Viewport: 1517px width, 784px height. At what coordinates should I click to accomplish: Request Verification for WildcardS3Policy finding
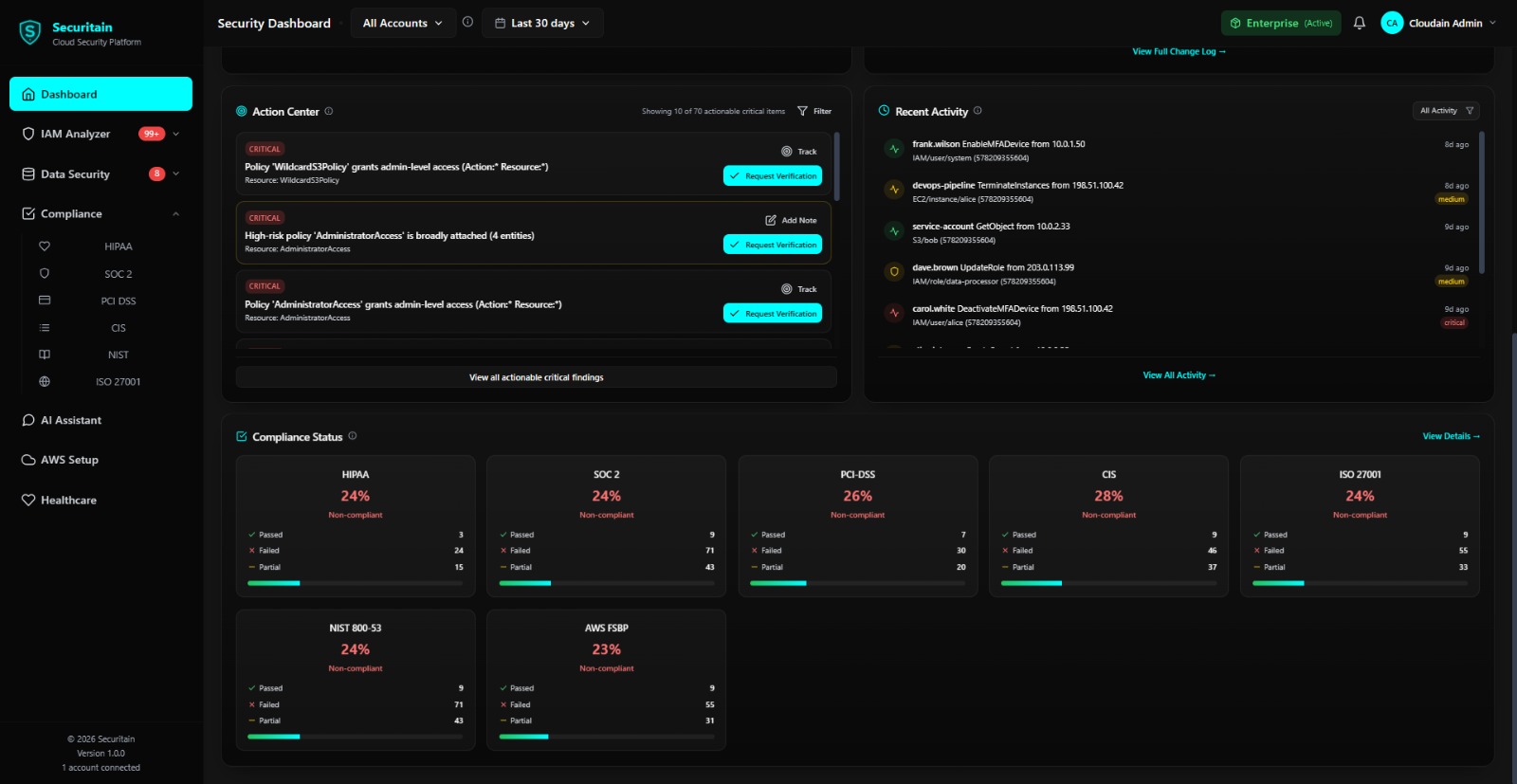click(x=773, y=175)
